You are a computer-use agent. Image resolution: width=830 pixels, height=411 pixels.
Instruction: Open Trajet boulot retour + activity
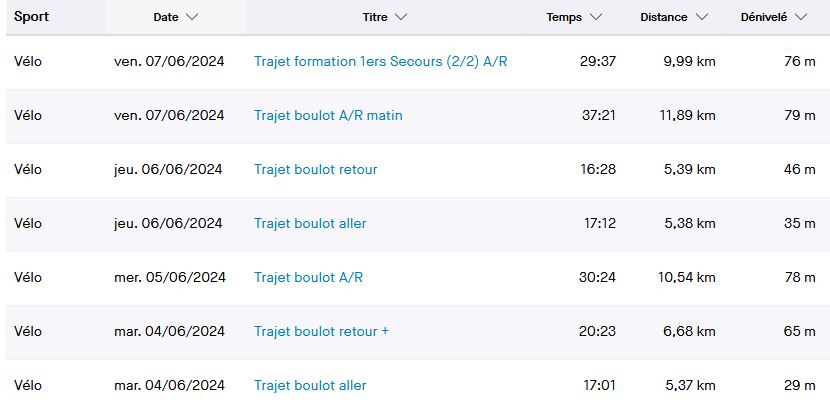[321, 332]
